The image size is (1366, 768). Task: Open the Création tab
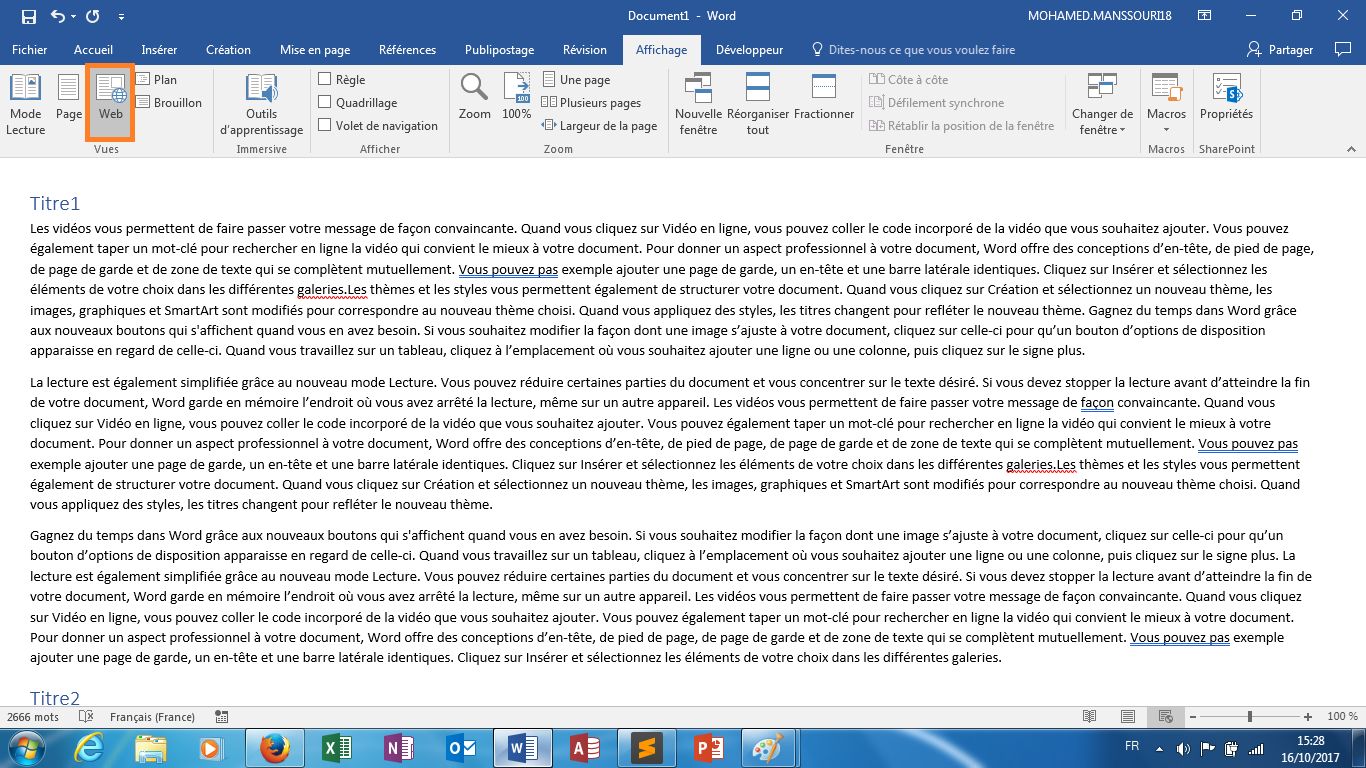228,50
